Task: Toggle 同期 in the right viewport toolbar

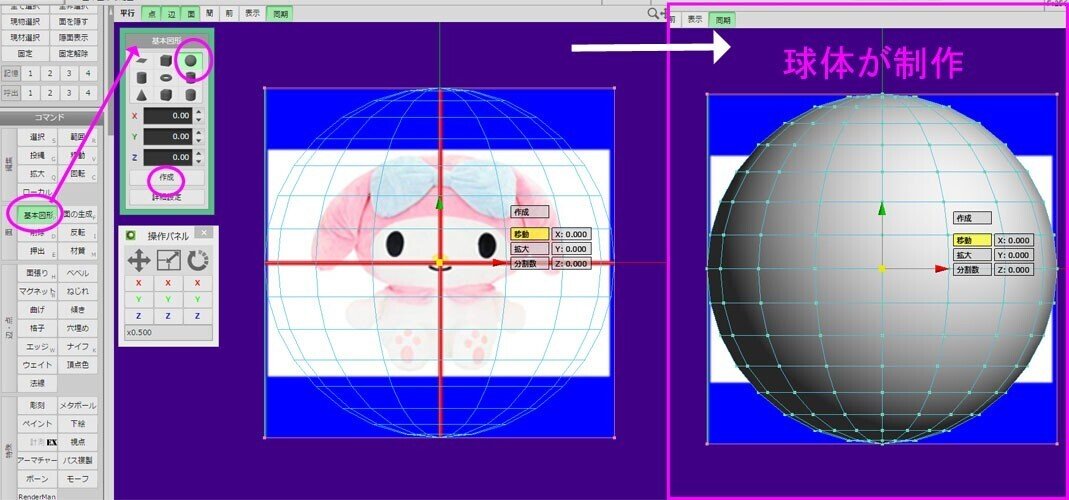Action: (721, 20)
